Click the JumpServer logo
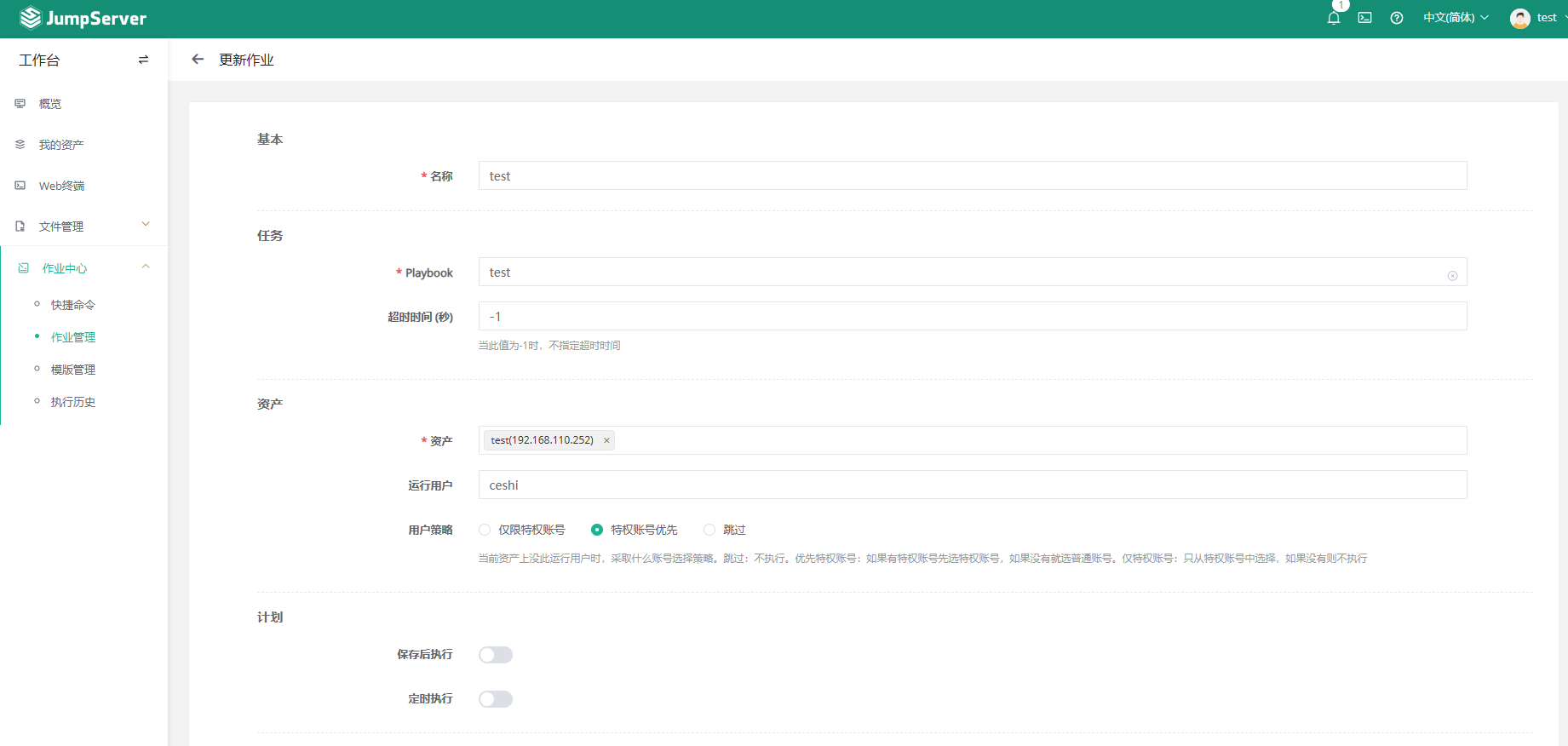 click(x=83, y=18)
